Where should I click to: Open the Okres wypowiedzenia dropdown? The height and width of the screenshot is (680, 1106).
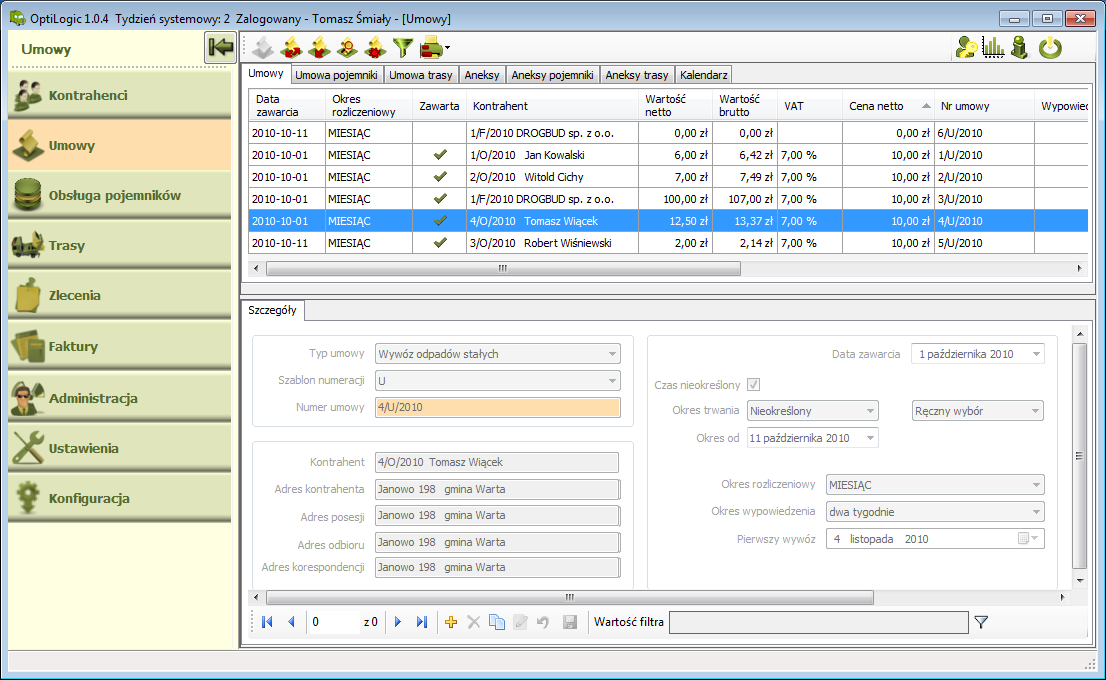coord(1035,511)
